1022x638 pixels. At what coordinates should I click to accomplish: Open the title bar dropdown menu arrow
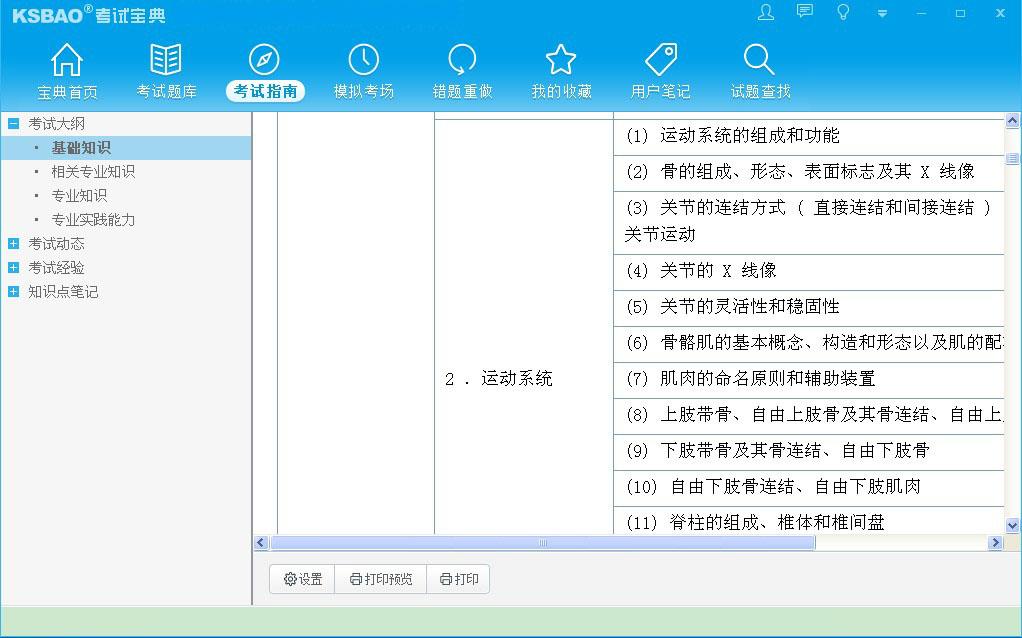pyautogui.click(x=882, y=13)
